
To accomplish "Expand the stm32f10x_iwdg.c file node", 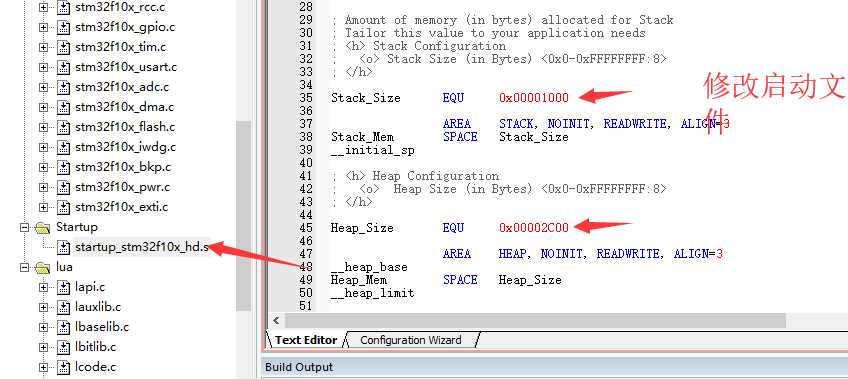I will coord(44,148).
